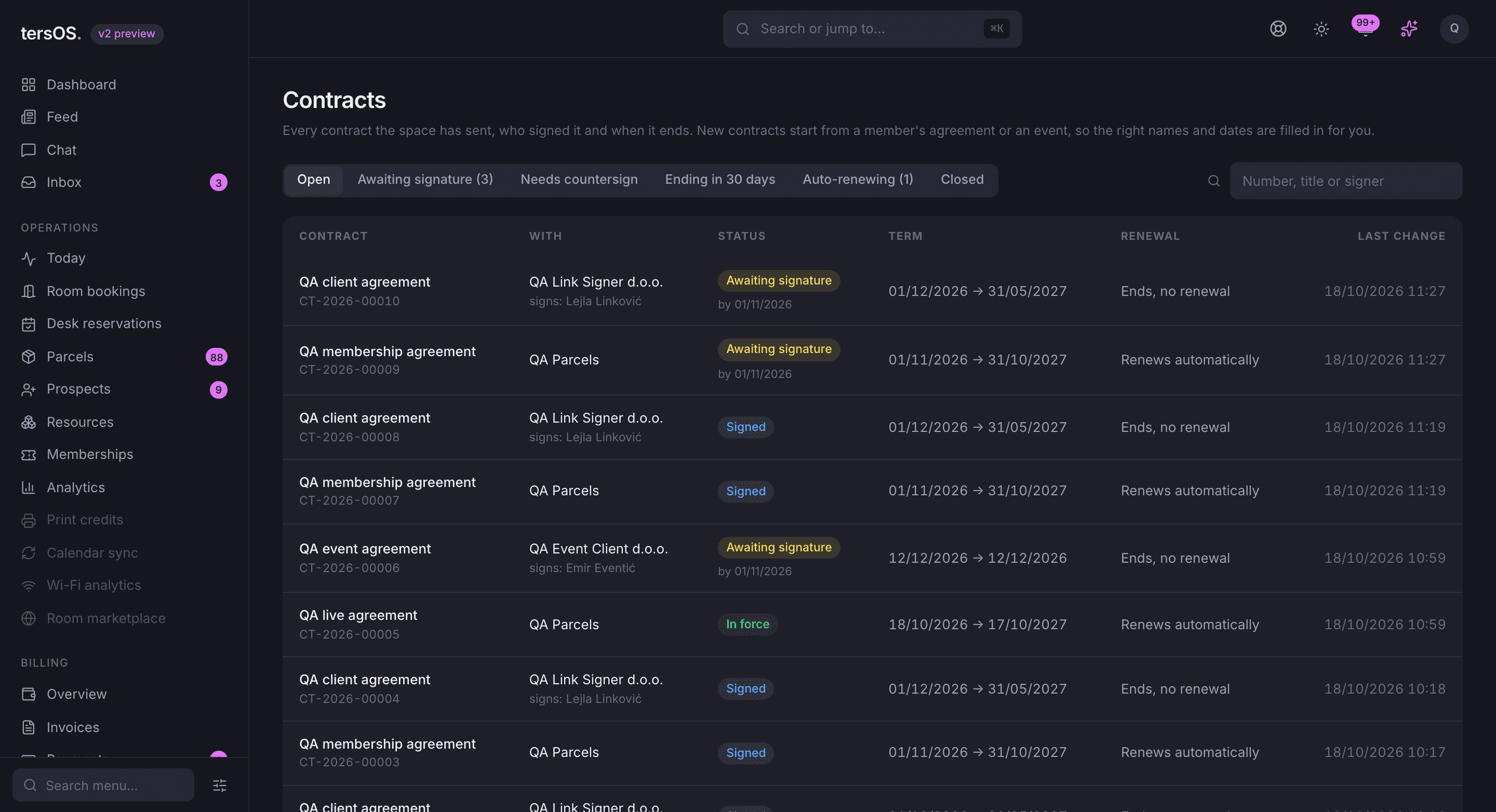Click the Search menu field
This screenshot has height=812, width=1496.
pyautogui.click(x=103, y=786)
